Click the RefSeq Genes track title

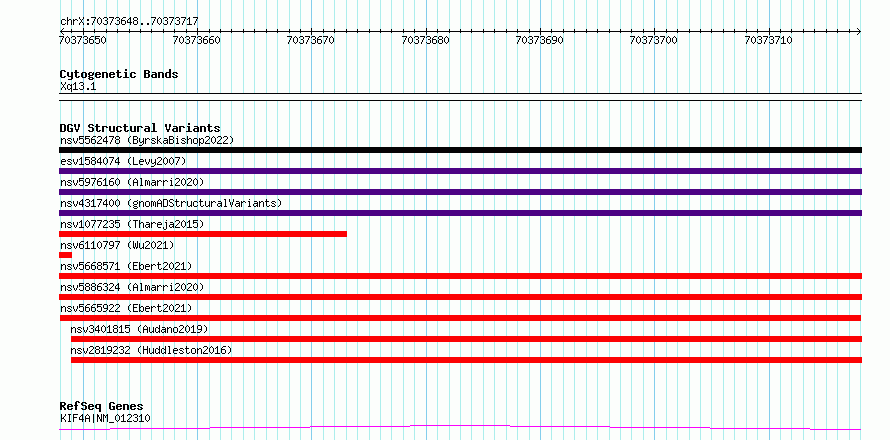[x=102, y=407]
